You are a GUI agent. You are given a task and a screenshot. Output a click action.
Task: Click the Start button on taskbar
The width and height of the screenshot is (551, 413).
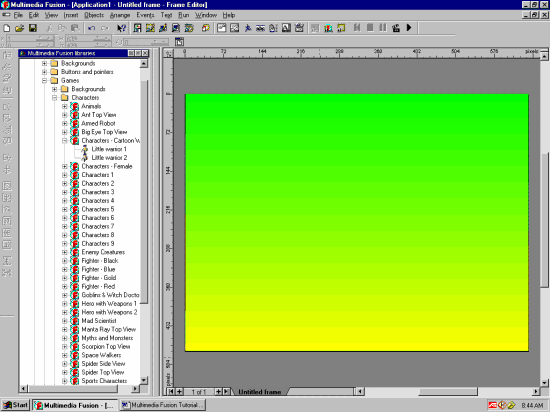tap(15, 405)
